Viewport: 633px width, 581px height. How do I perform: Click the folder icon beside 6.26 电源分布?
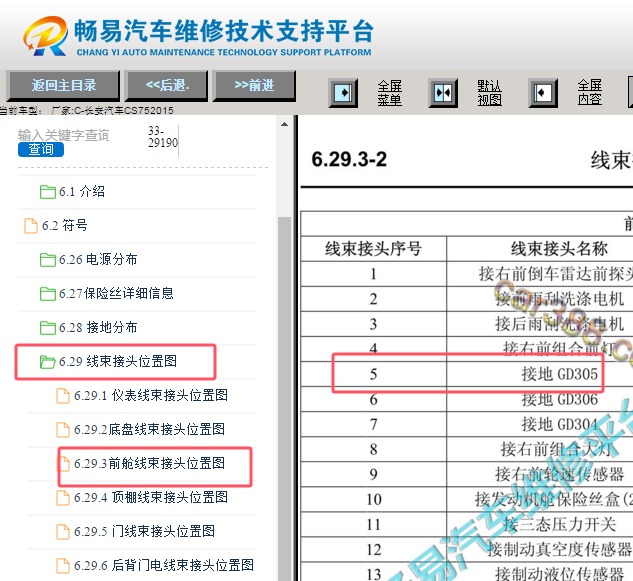click(48, 260)
